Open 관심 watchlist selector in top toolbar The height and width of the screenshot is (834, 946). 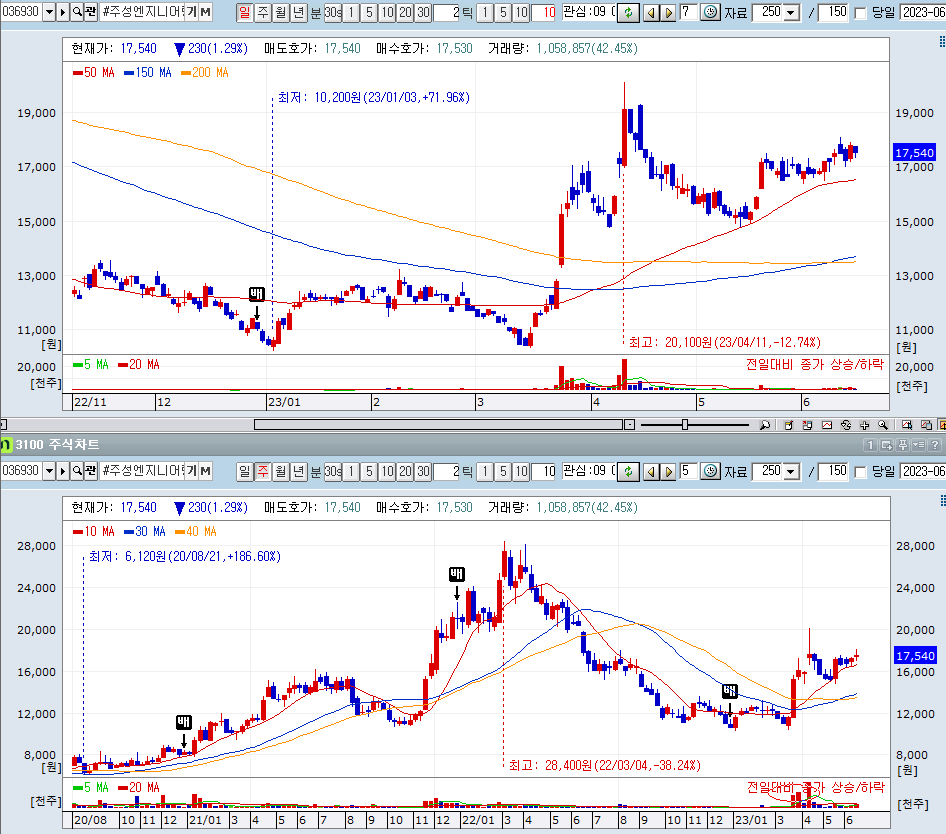tap(589, 12)
